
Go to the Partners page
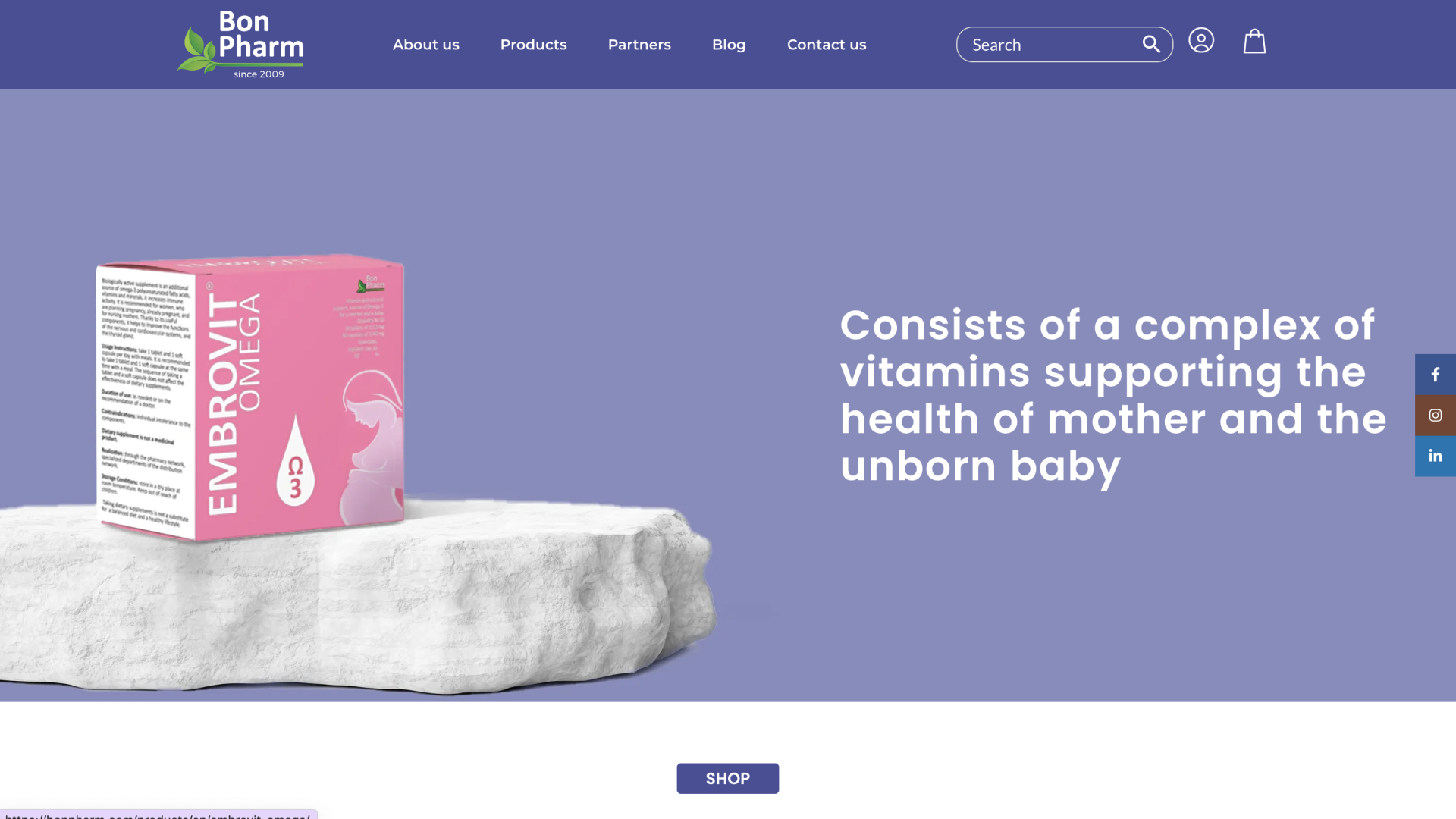[x=639, y=45]
